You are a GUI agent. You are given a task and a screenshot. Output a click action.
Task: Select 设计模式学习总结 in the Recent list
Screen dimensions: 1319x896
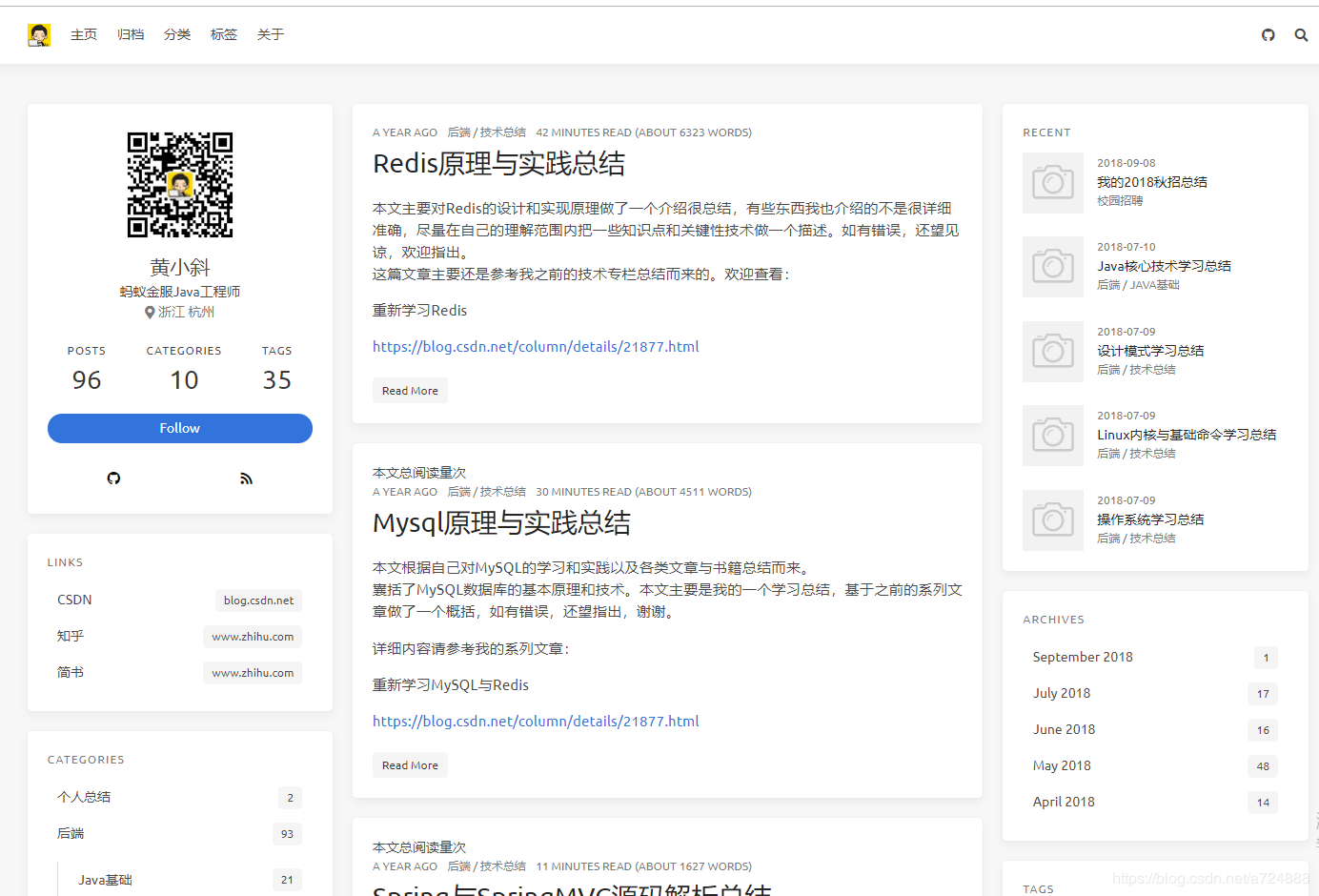click(x=1150, y=351)
